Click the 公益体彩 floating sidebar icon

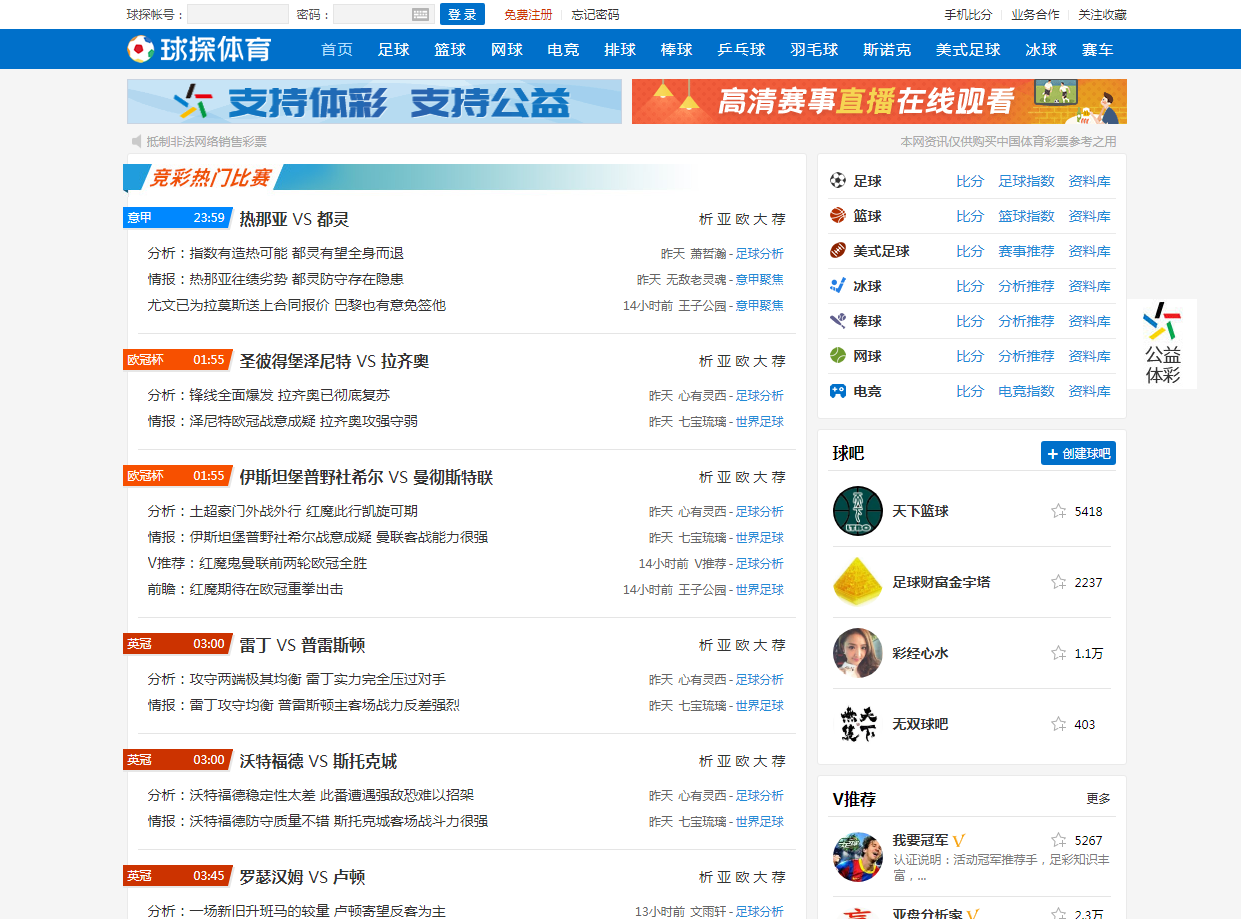1162,343
